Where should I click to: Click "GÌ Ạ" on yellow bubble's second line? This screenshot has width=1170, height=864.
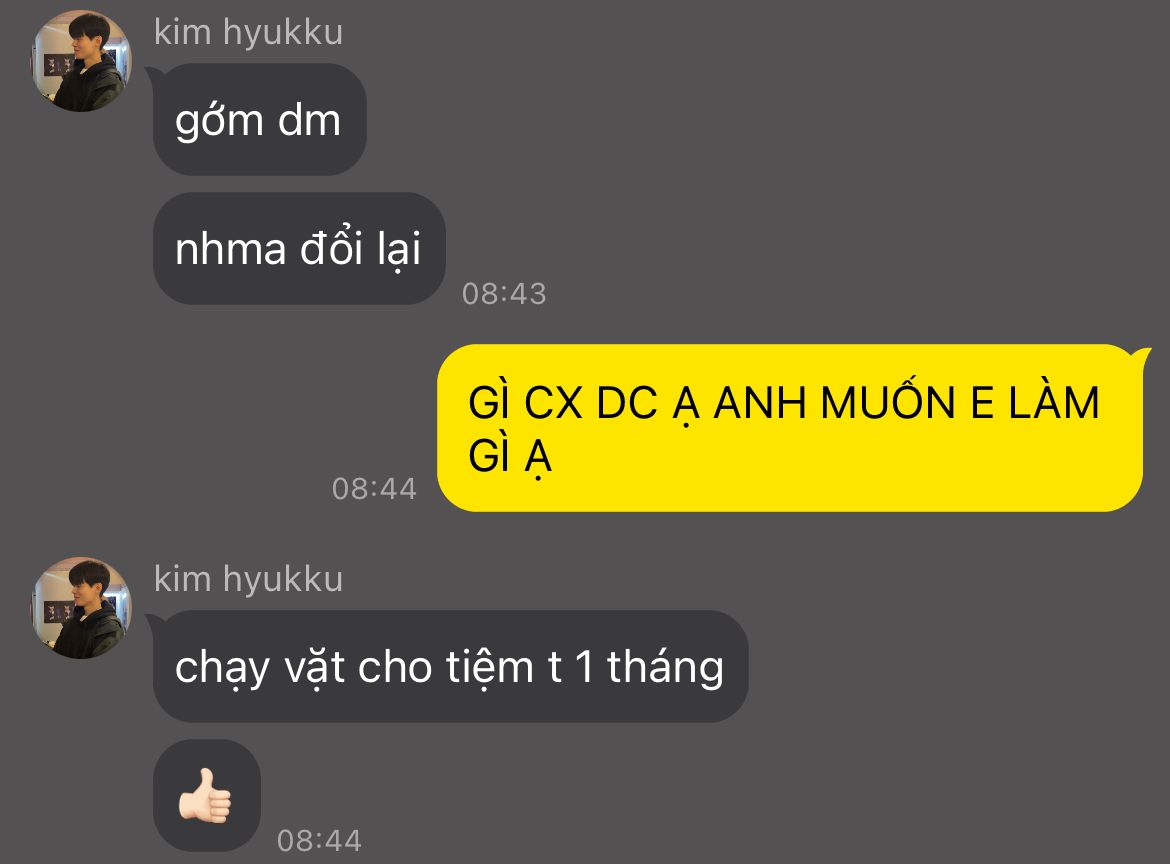(x=510, y=456)
